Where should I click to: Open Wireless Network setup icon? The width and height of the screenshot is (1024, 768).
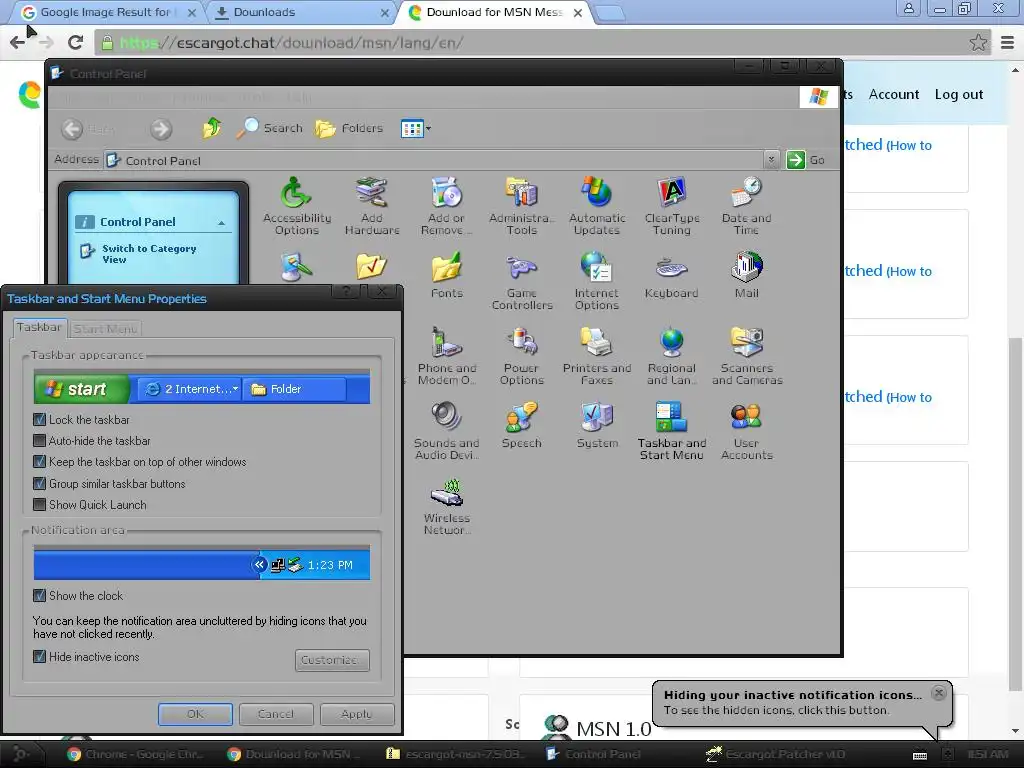point(447,506)
